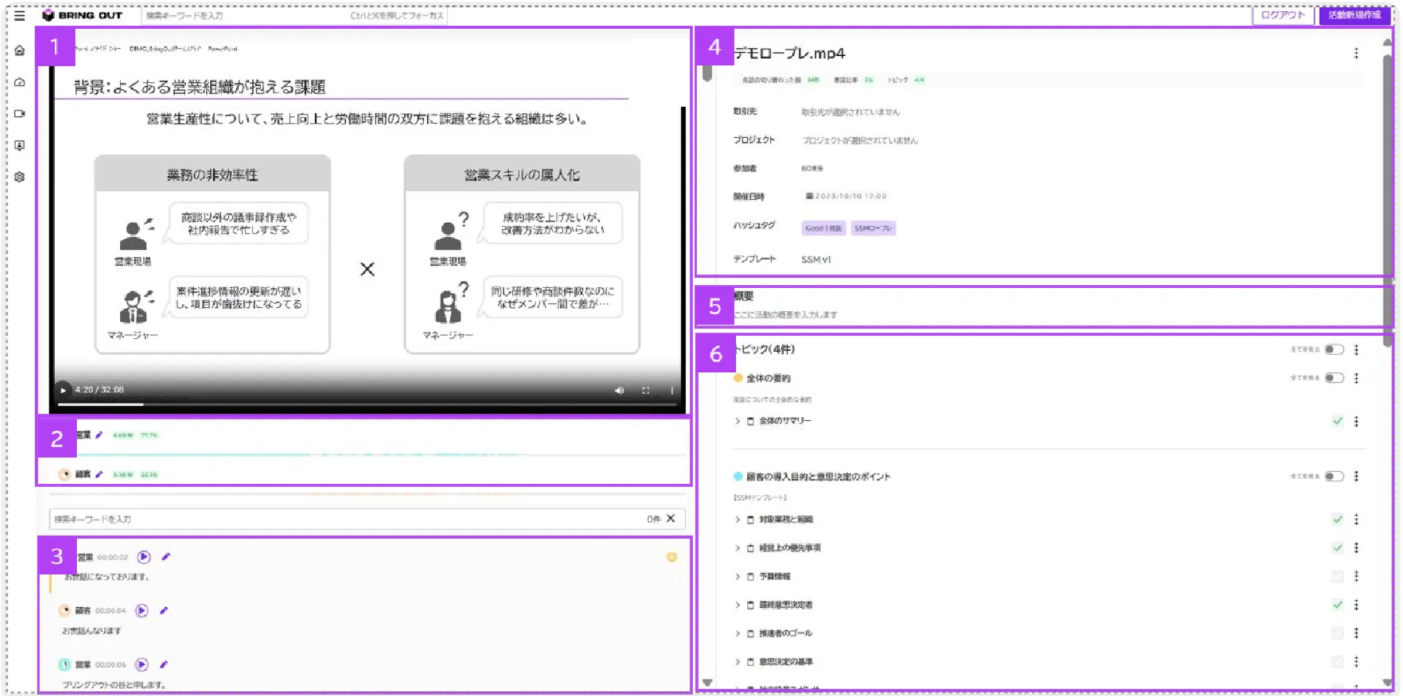Click the 活動新規作成 button
The image size is (1403, 696).
tap(1355, 15)
